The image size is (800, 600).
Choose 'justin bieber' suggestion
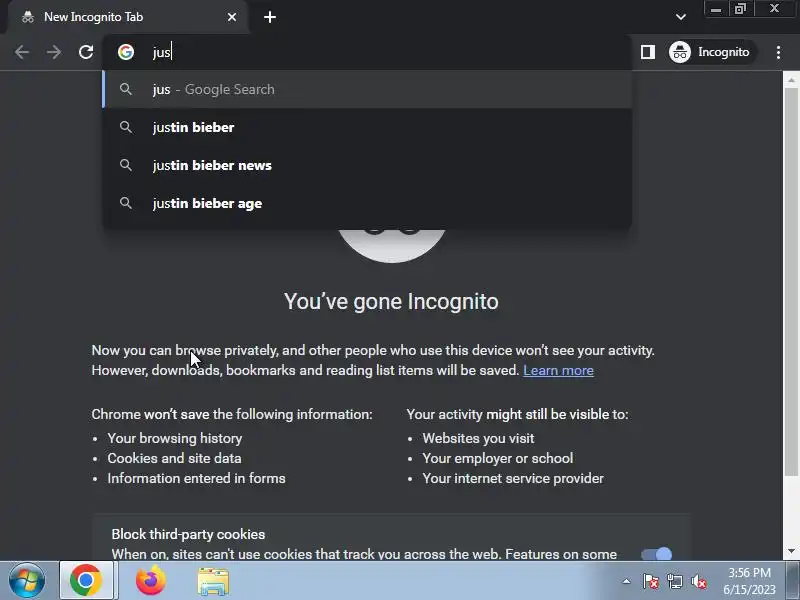(x=367, y=128)
